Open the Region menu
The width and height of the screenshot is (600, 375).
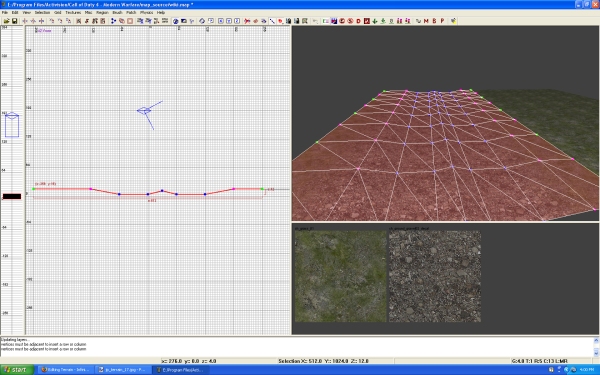(x=102, y=13)
